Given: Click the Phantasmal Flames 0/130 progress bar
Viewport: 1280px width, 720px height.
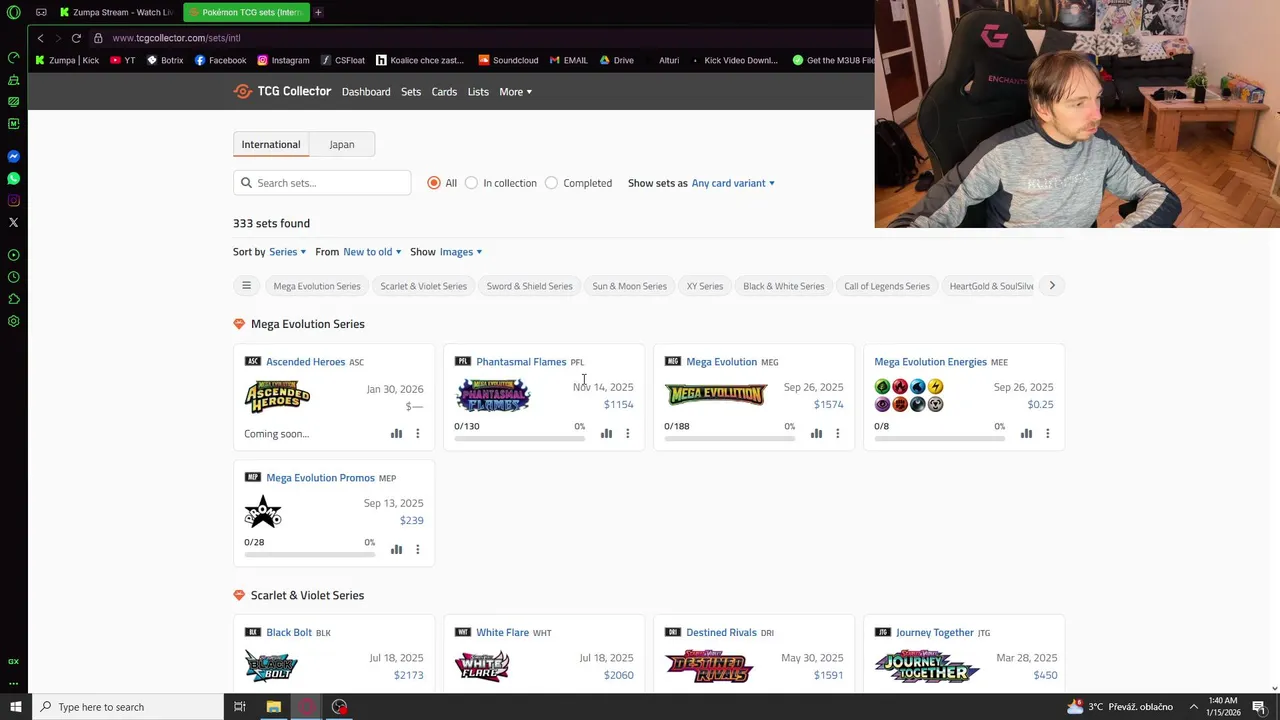Looking at the screenshot, I should tap(519, 438).
